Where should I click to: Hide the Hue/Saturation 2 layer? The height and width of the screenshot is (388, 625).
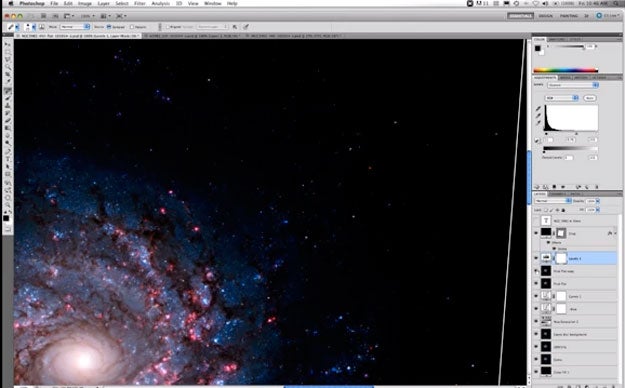536,321
